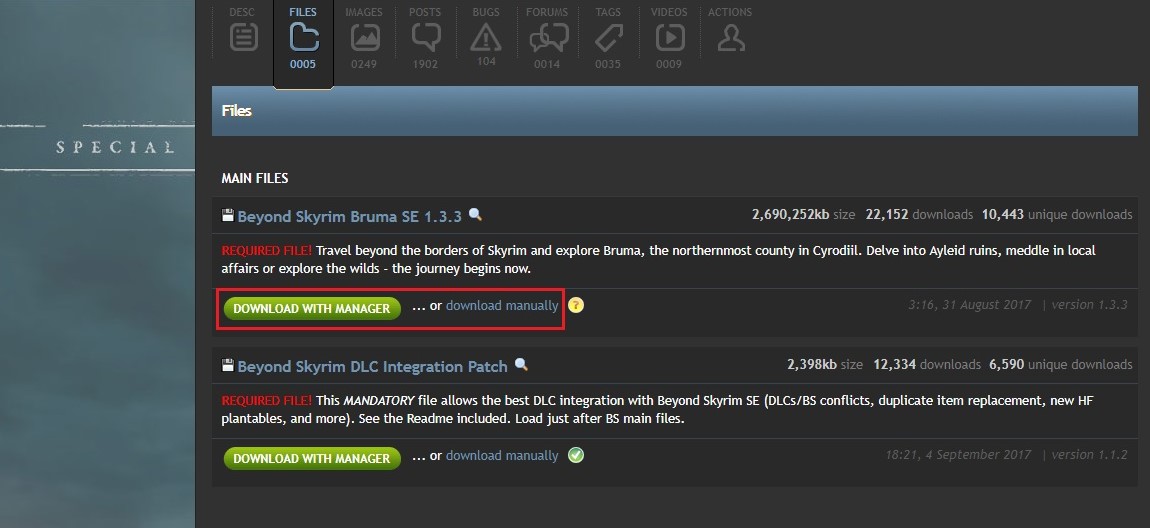The image size is (1150, 528).
Task: Click green checkmark status icon
Action: pyautogui.click(x=576, y=455)
